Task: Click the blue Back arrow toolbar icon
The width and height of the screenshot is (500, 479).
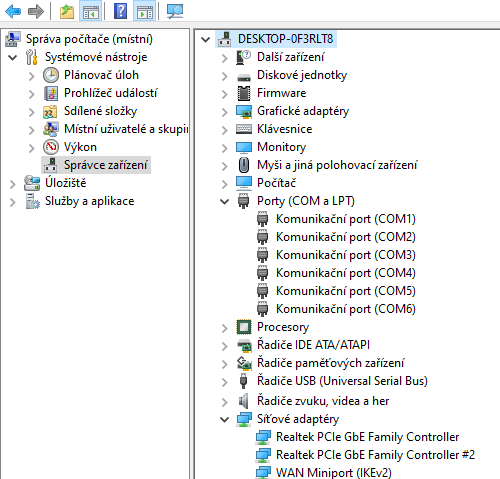Action: click(x=13, y=11)
